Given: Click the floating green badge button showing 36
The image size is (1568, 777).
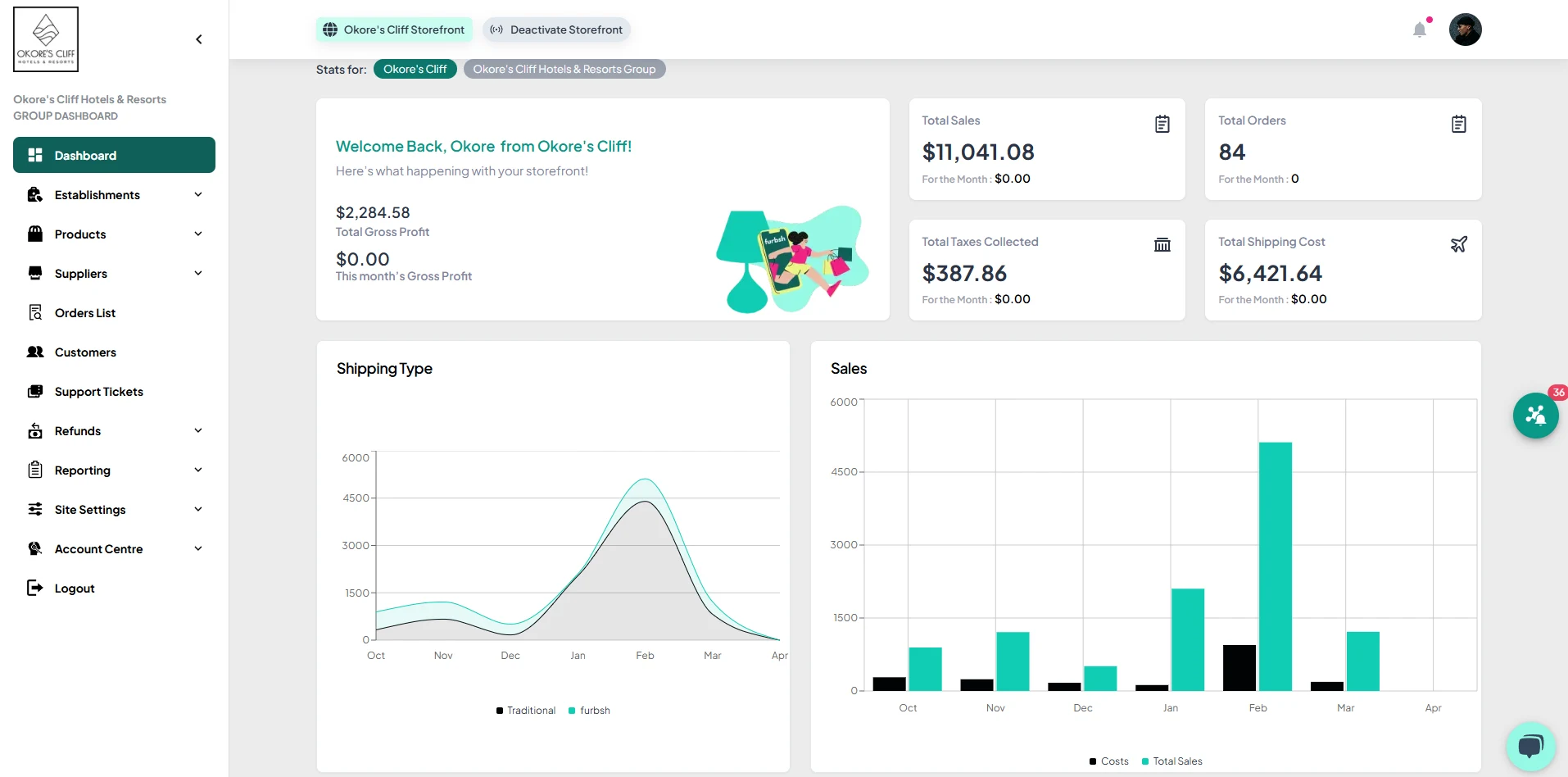Looking at the screenshot, I should (x=1535, y=416).
